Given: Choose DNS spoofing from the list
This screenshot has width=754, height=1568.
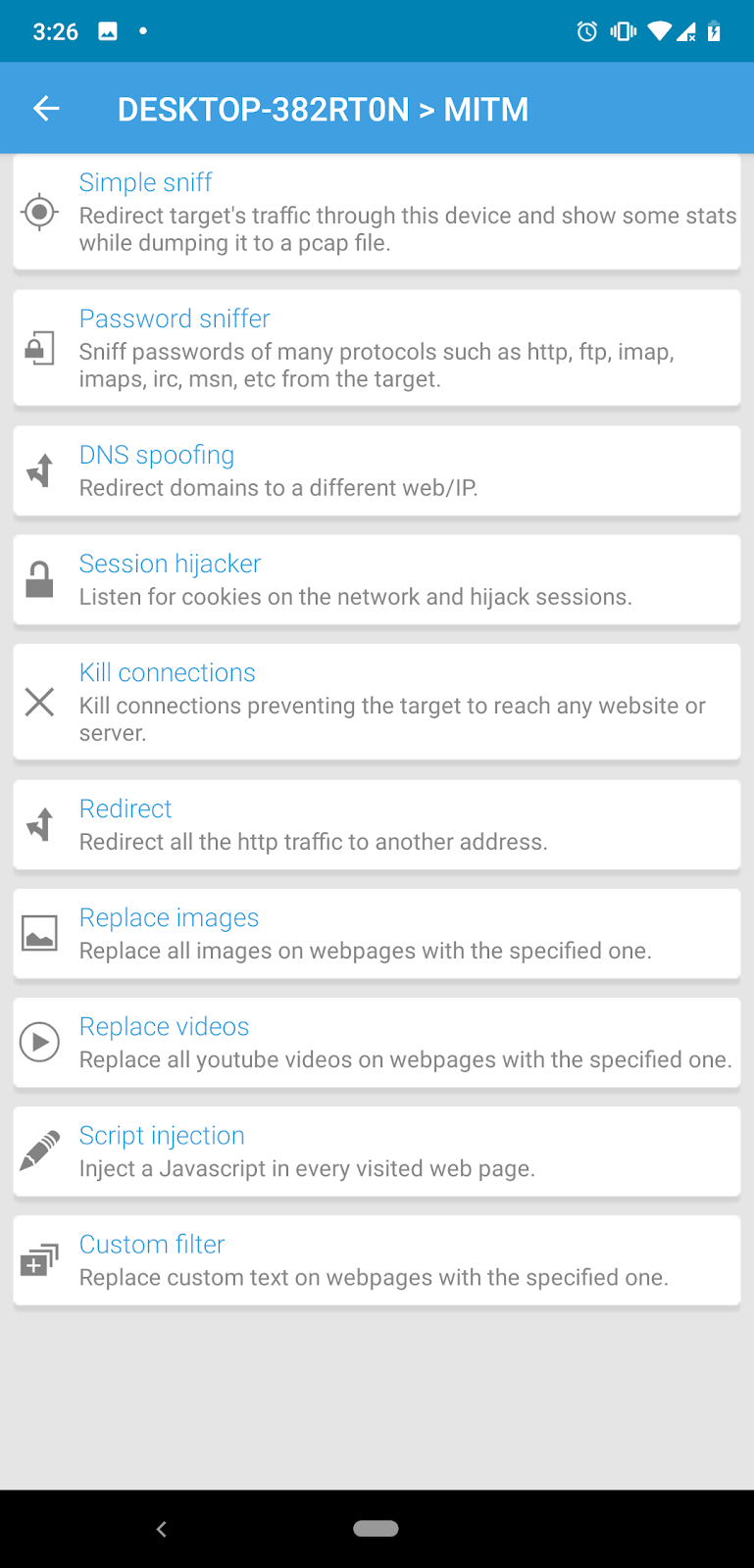Looking at the screenshot, I should coord(157,455).
